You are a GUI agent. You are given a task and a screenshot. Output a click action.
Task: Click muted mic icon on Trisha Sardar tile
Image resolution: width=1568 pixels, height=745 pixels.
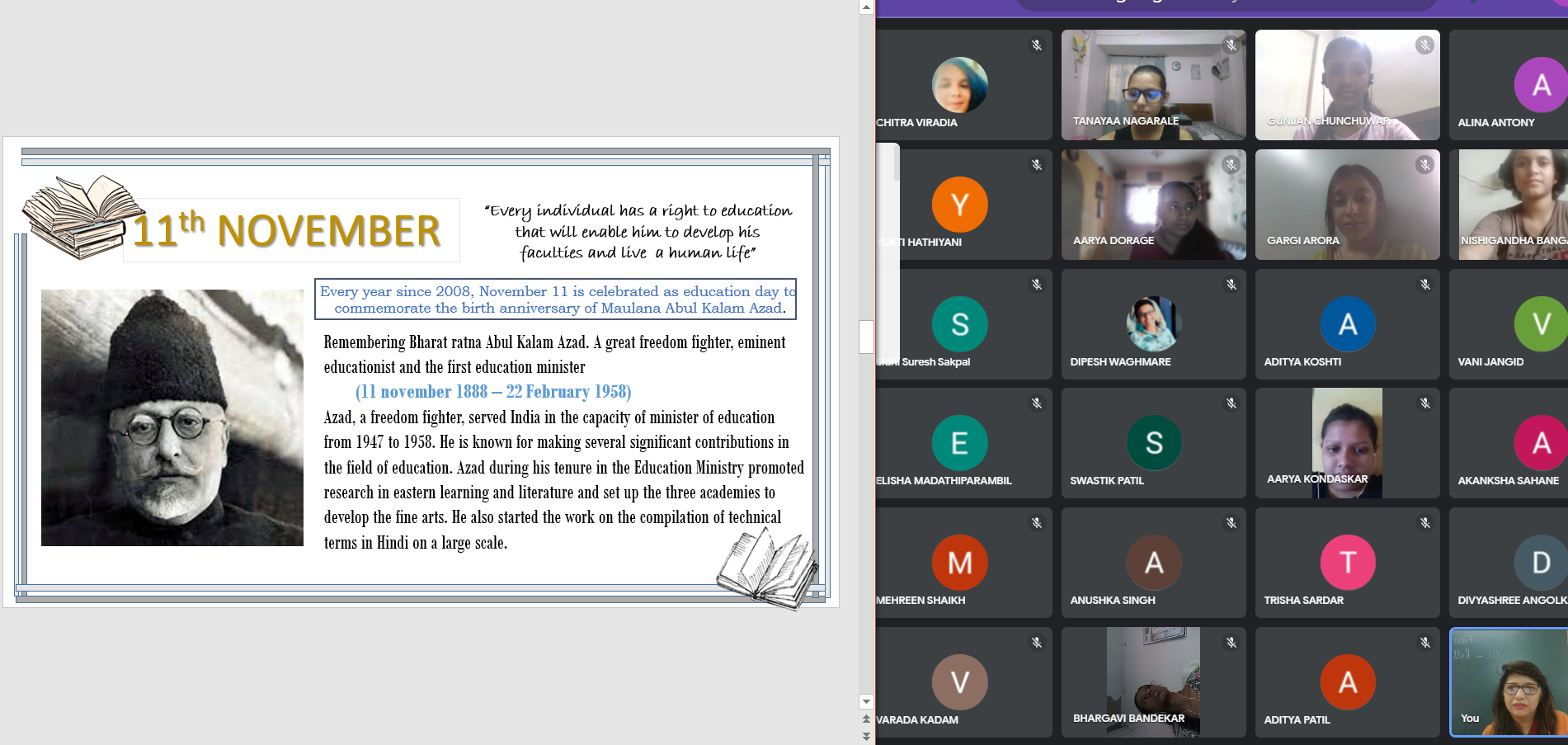1424,523
